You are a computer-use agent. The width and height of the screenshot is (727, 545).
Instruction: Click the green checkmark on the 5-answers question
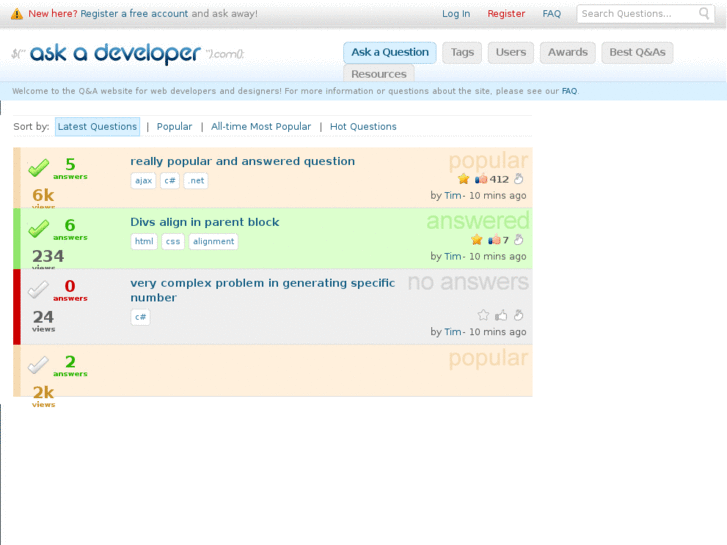click(x=38, y=168)
